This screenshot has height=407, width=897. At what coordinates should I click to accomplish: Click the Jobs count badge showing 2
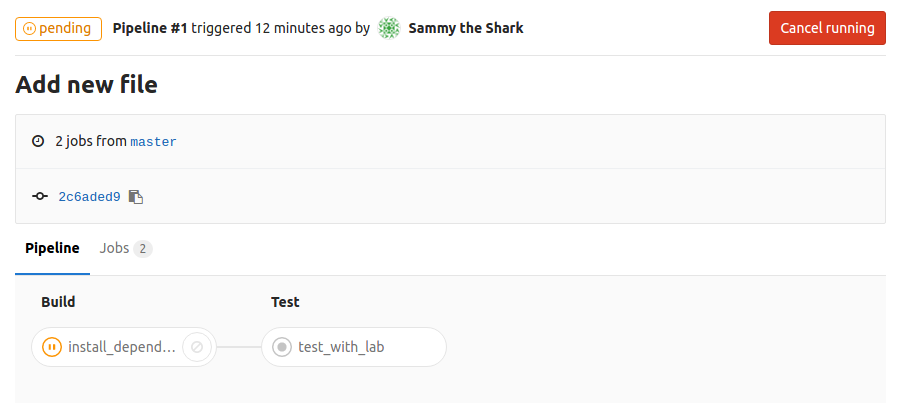point(143,249)
